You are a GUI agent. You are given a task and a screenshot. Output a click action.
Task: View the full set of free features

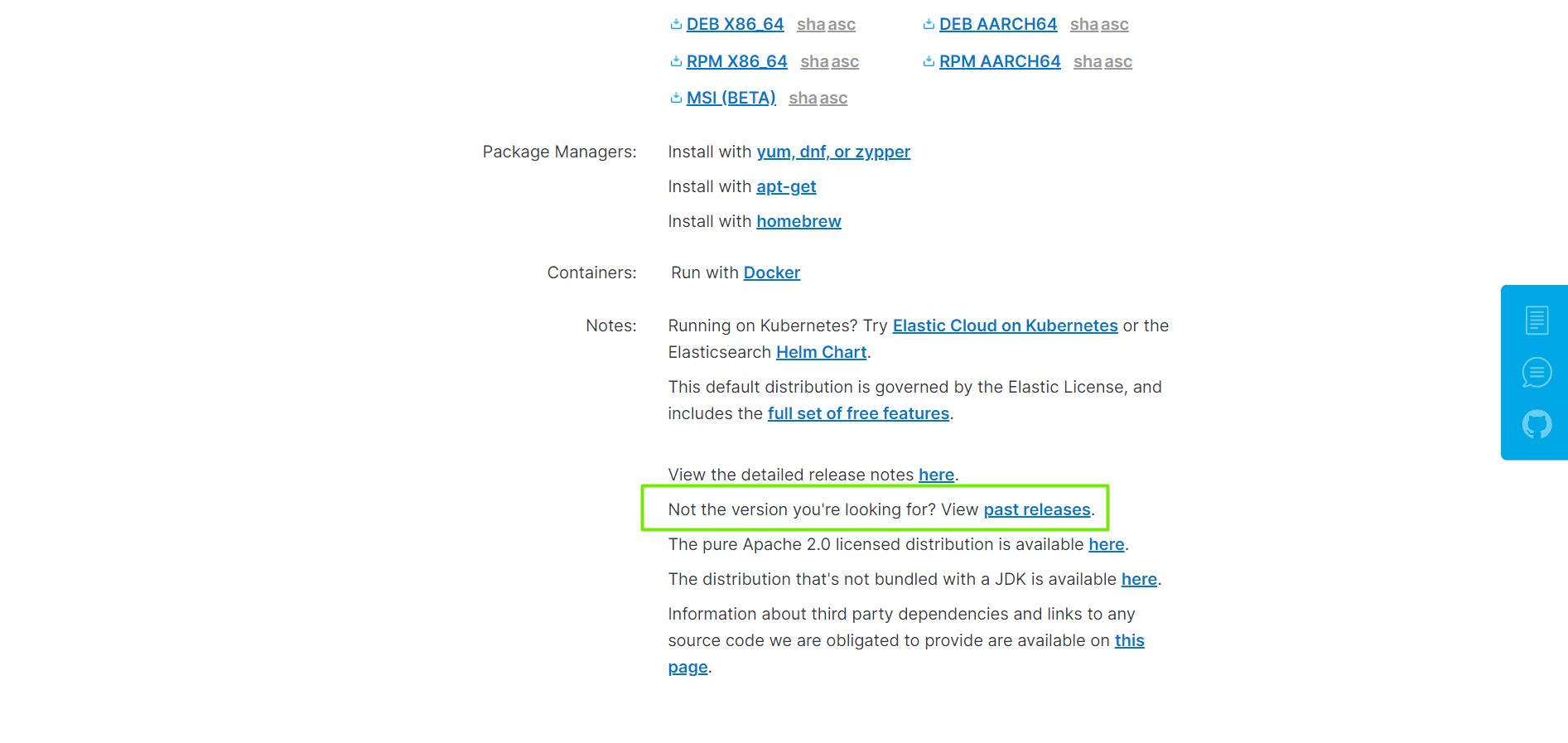(858, 413)
